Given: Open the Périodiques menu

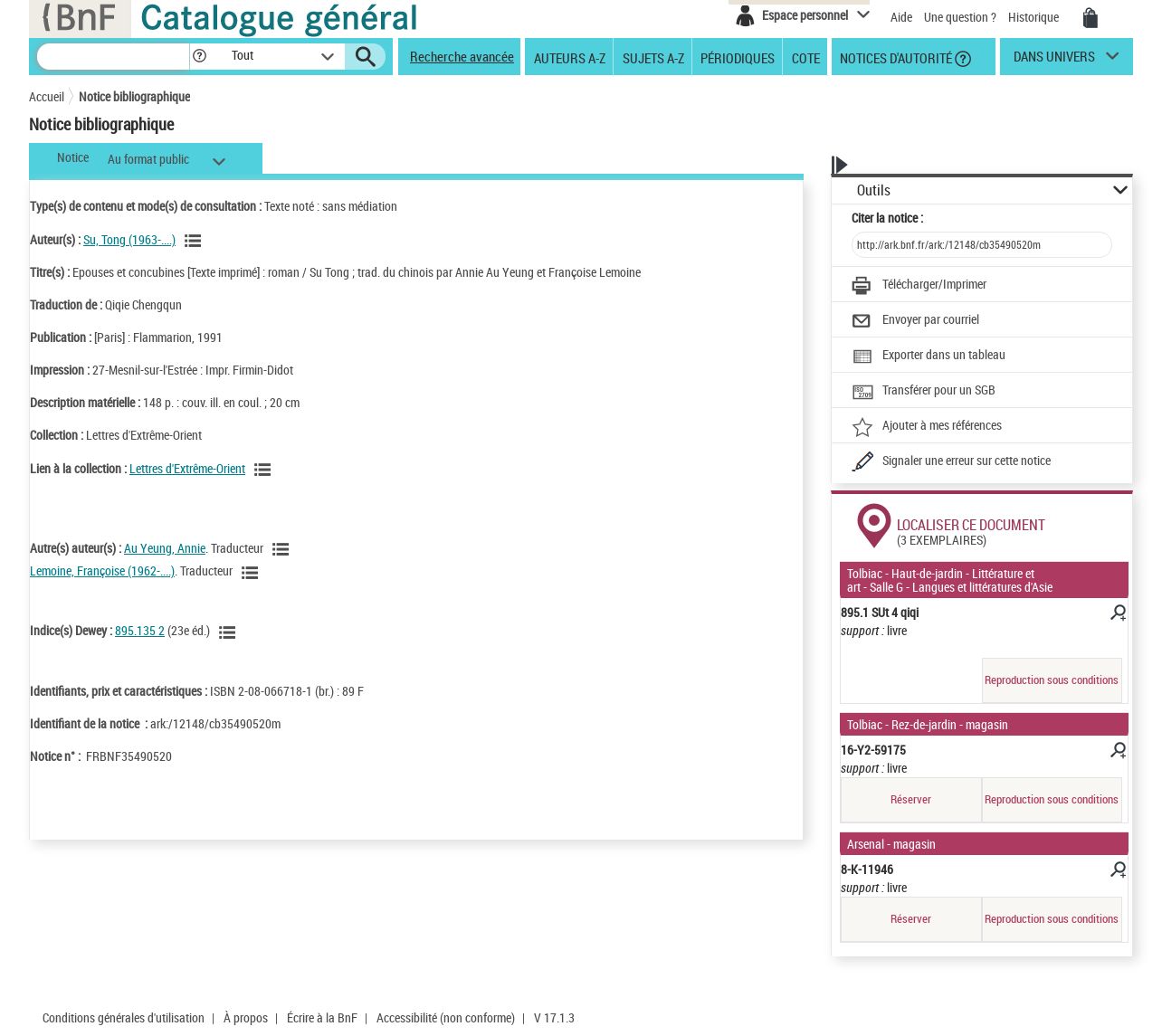Looking at the screenshot, I should click(737, 58).
